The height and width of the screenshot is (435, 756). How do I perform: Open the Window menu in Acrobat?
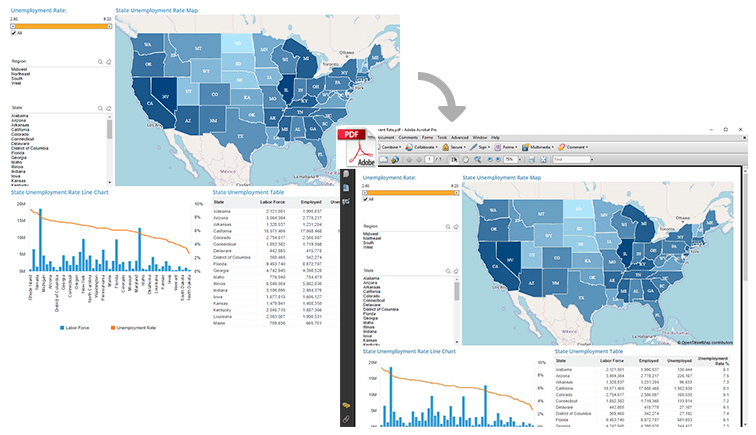pos(480,137)
